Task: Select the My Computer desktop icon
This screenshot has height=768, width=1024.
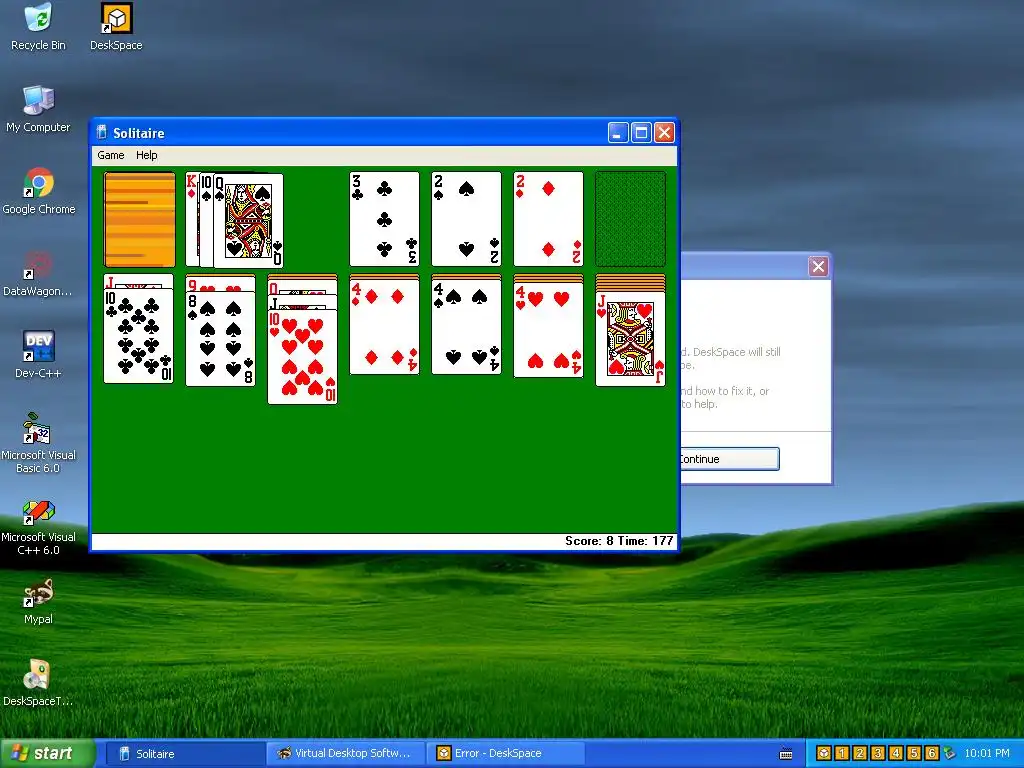Action: 39,109
